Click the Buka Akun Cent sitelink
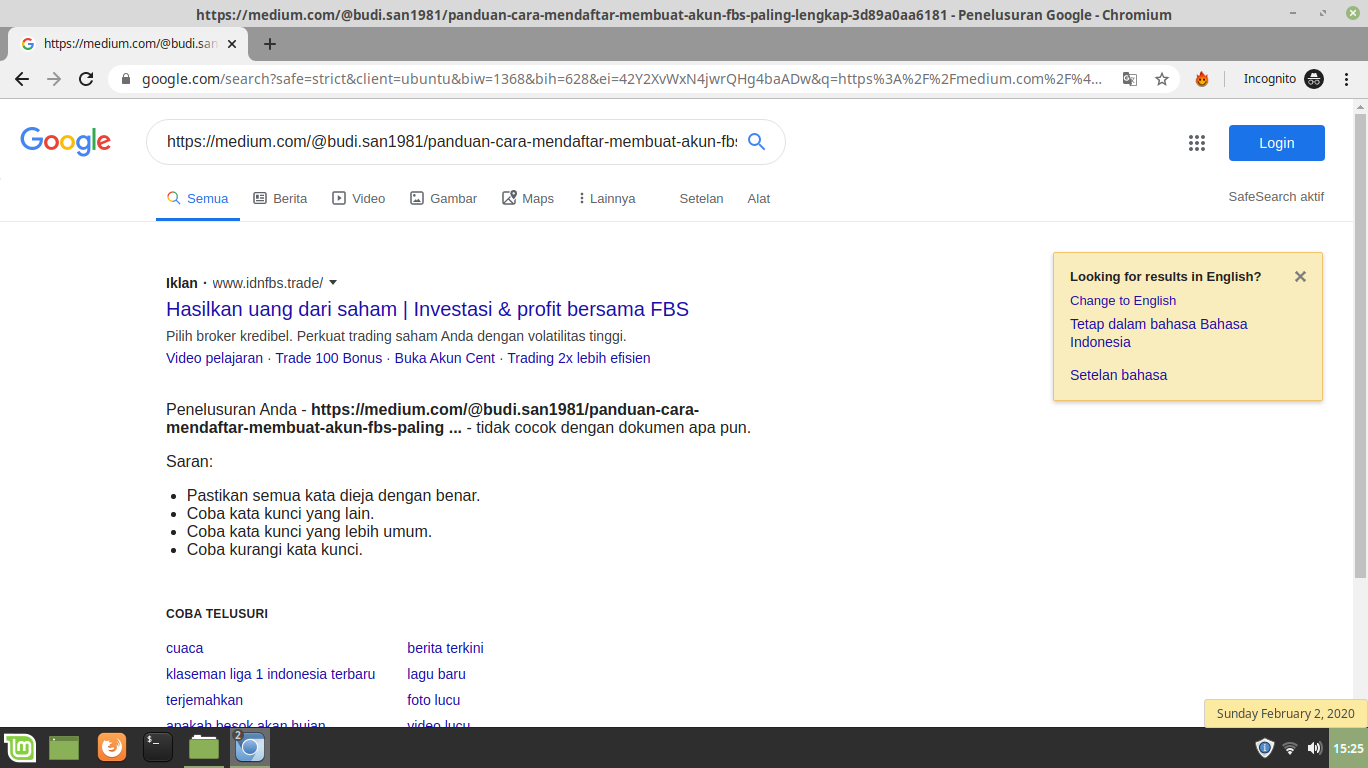 pyautogui.click(x=445, y=358)
